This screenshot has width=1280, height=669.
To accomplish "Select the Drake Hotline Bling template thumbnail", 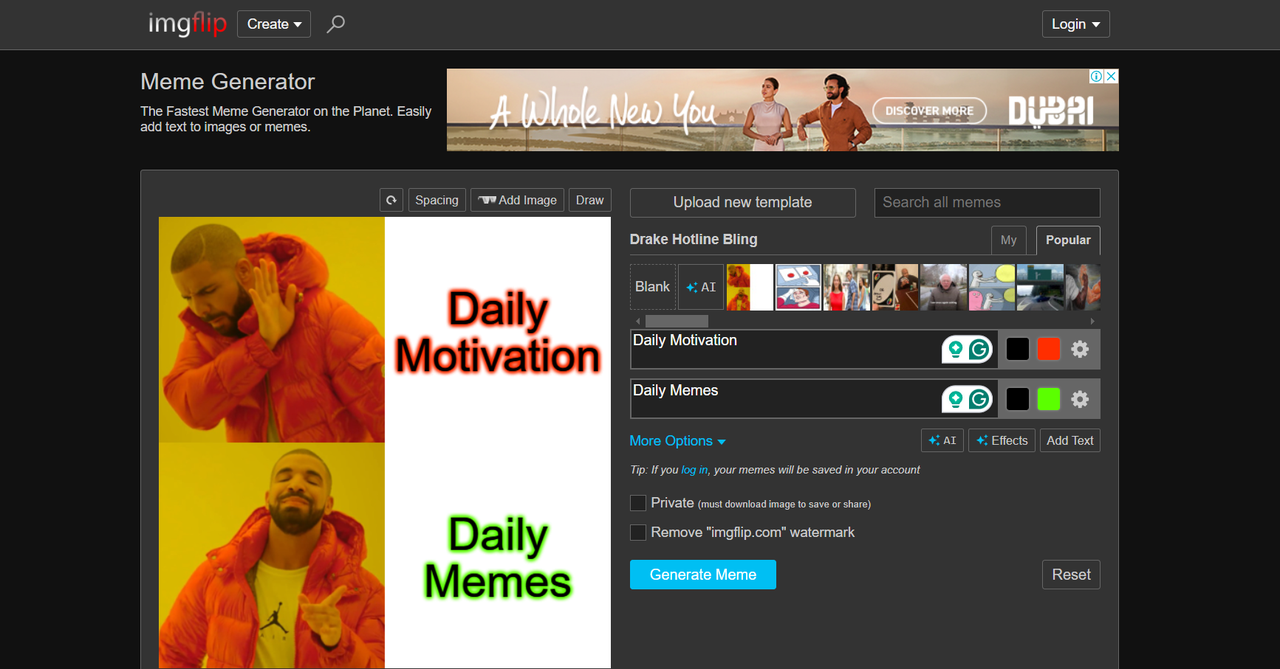I will click(750, 287).
